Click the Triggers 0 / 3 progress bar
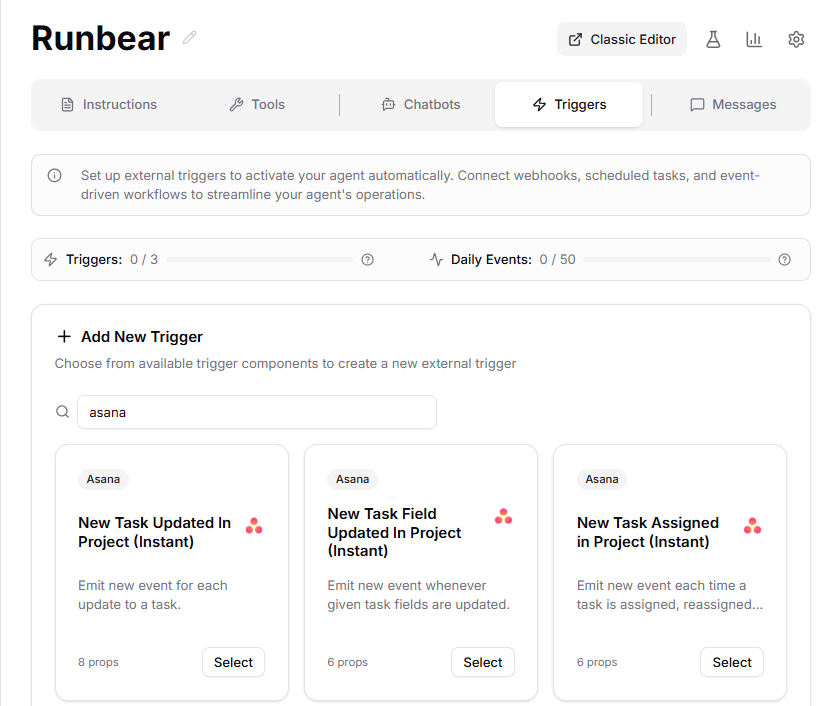826x706 pixels. (x=259, y=259)
